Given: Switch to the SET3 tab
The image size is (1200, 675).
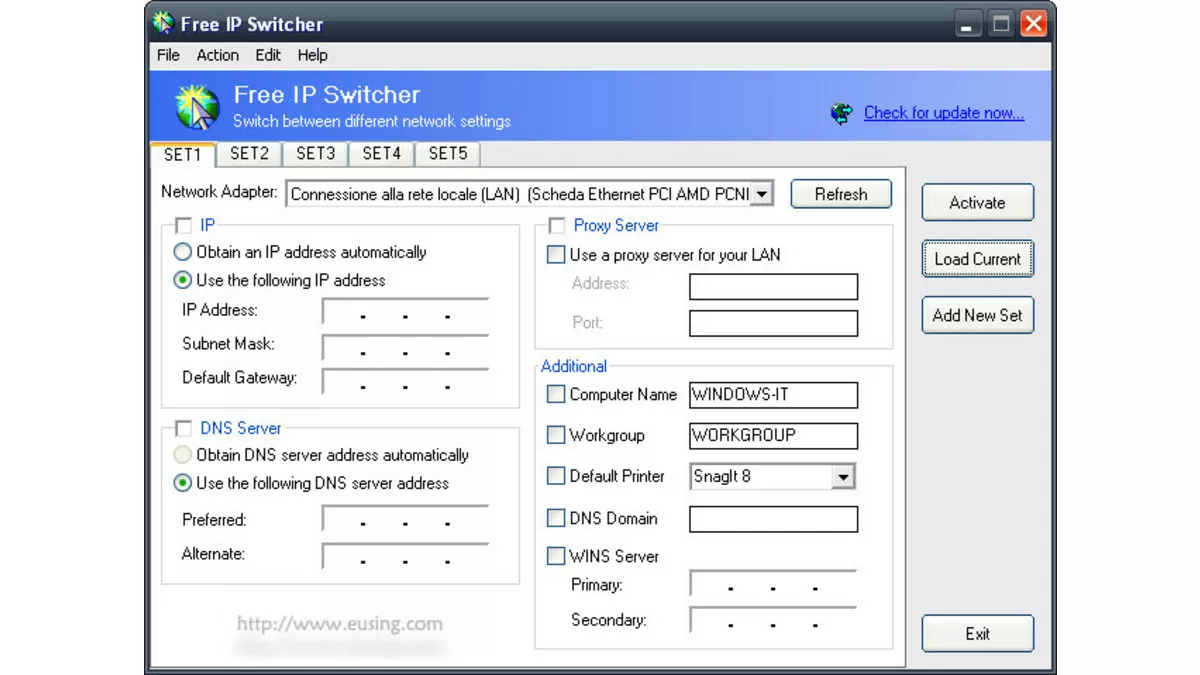Looking at the screenshot, I should click(314, 154).
